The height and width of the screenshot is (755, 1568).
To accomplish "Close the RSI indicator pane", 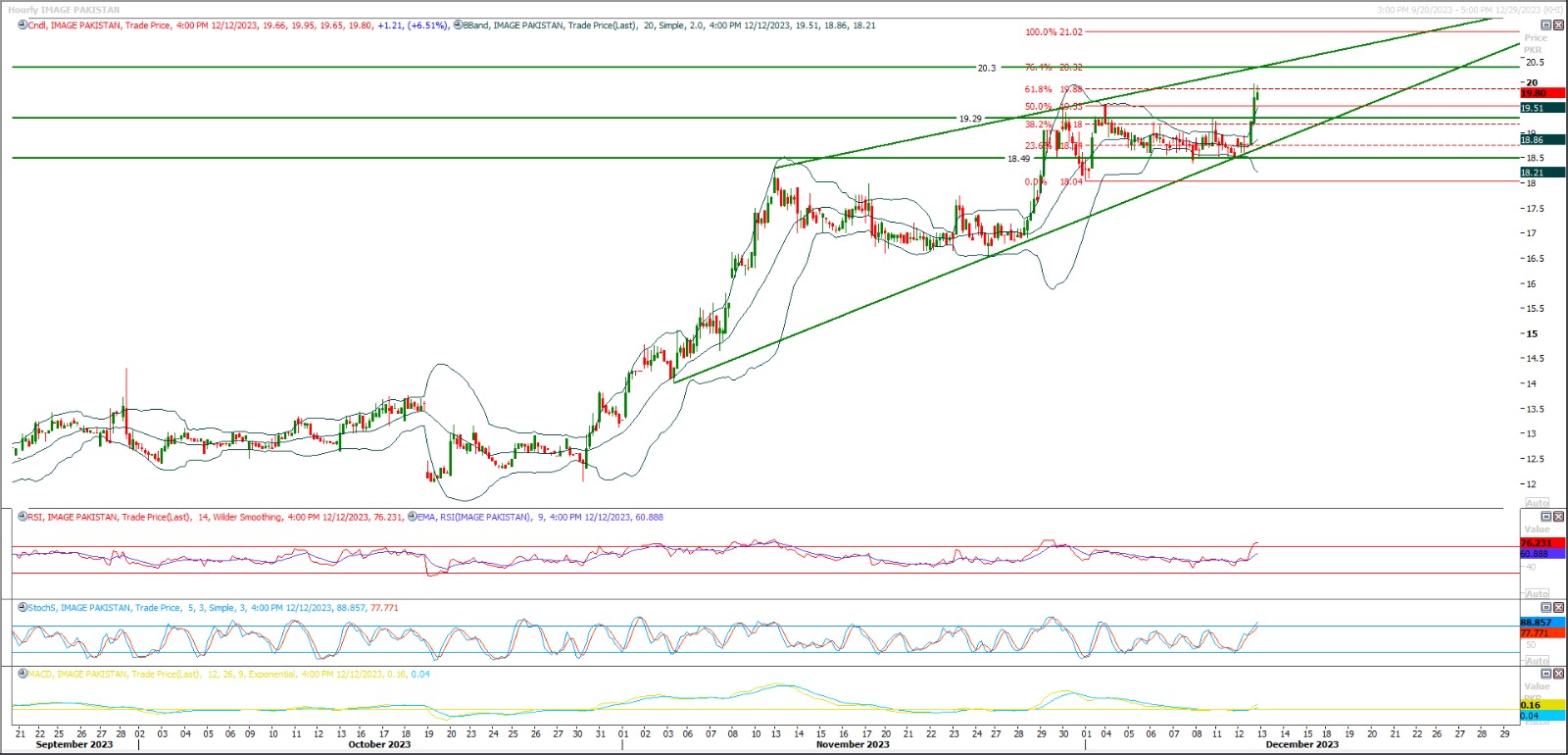I will point(1559,517).
